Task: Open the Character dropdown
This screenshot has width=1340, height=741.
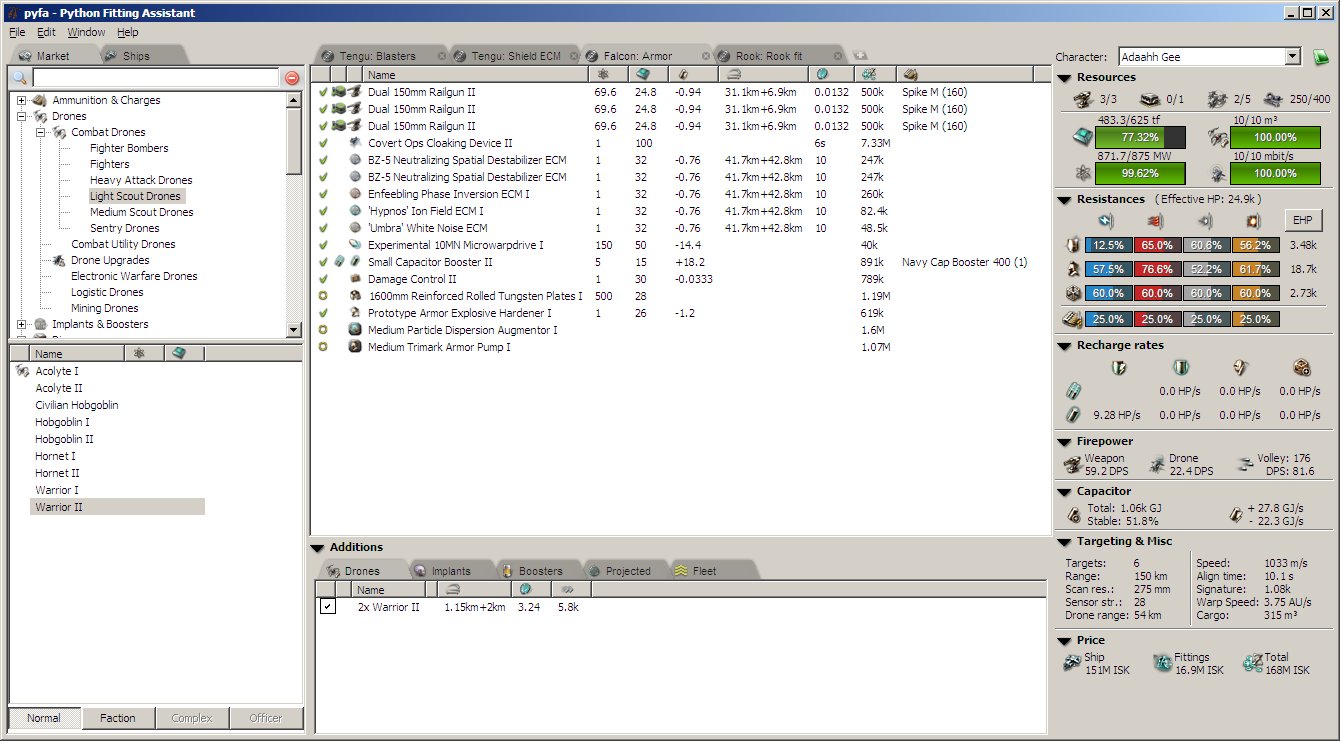Action: [1293, 57]
